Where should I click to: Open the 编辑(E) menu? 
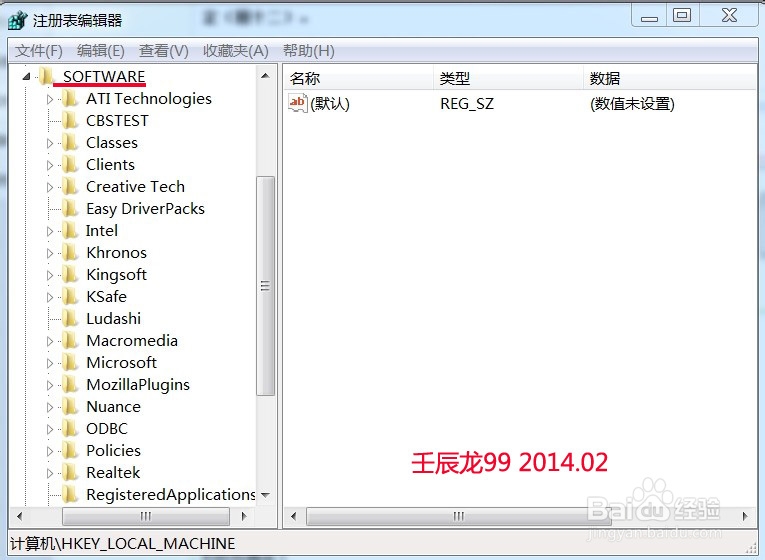click(x=101, y=51)
